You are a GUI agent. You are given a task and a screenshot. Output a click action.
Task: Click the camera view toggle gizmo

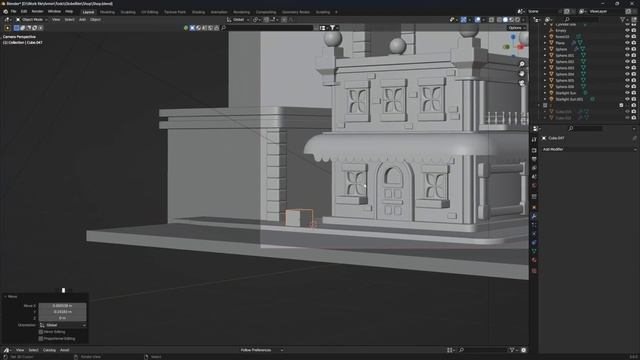pyautogui.click(x=522, y=83)
